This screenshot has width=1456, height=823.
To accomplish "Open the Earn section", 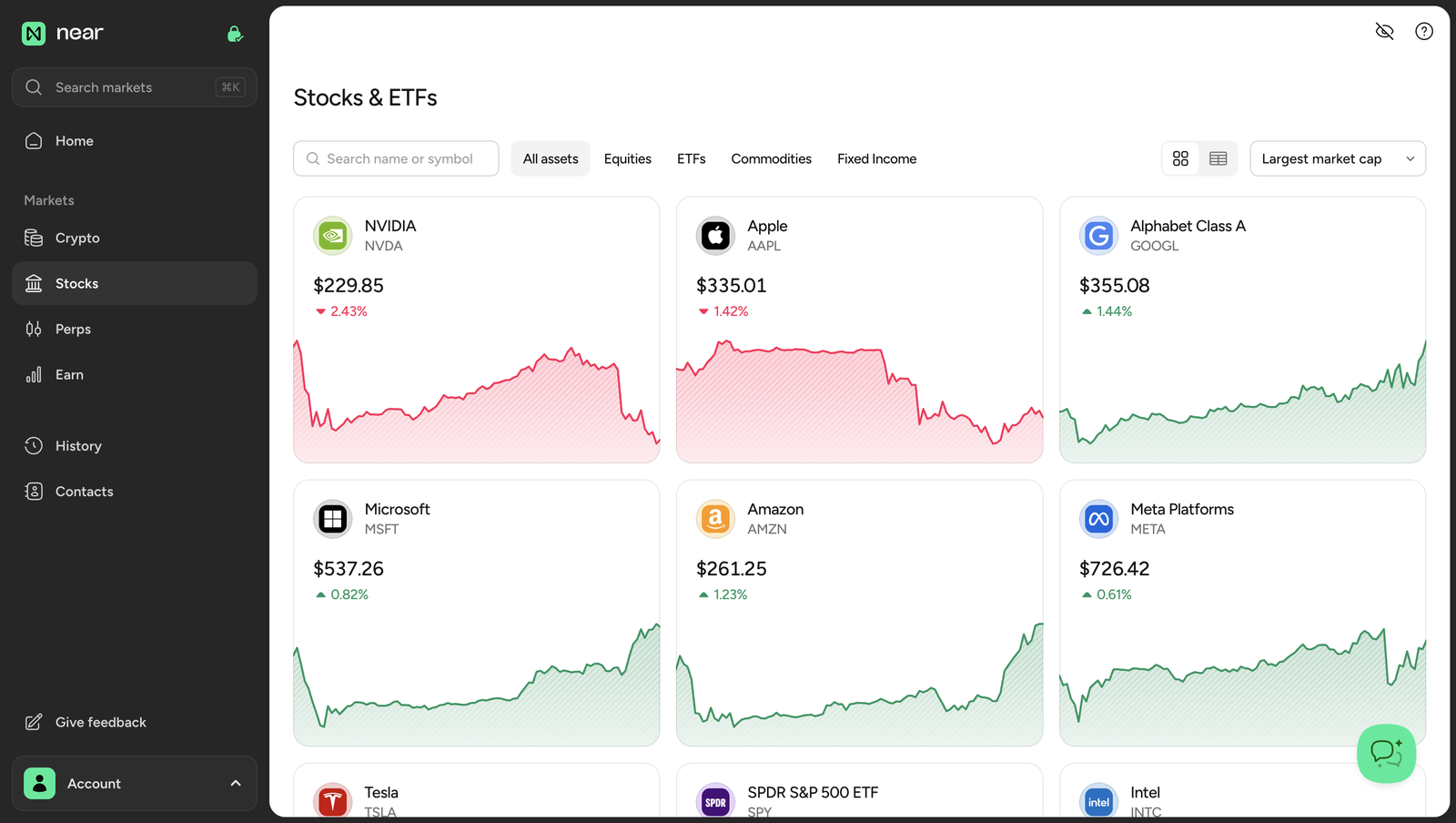I will point(135,374).
